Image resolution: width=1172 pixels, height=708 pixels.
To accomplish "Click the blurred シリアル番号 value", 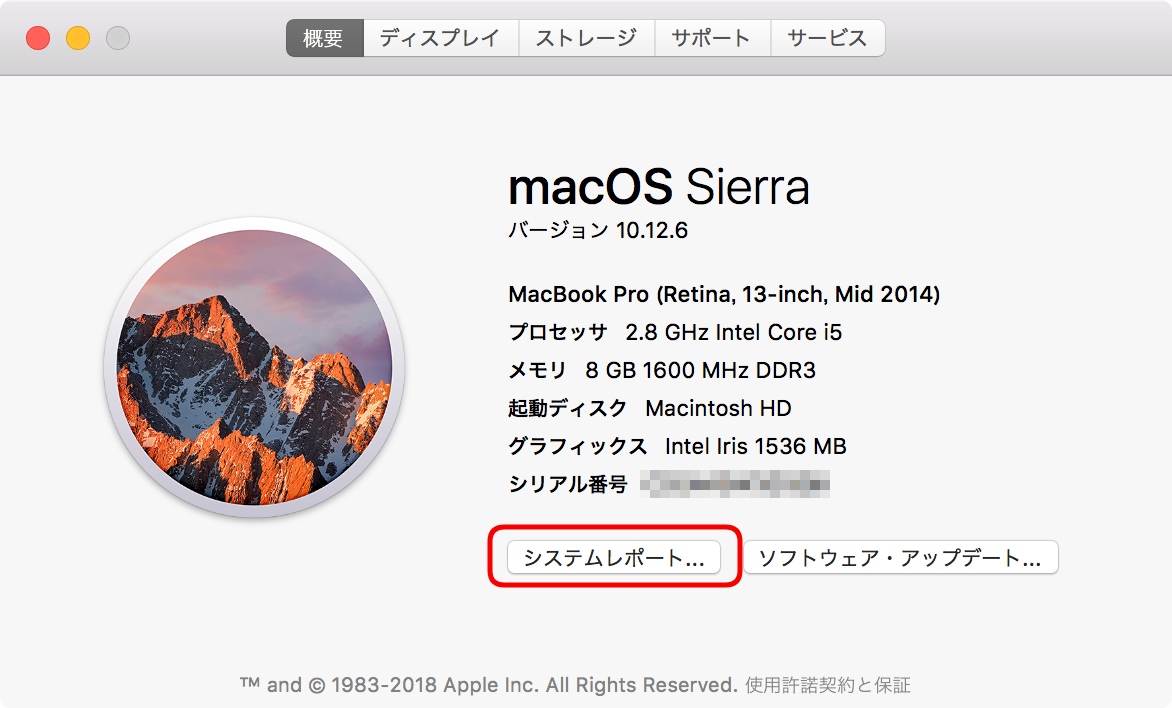I will [735, 485].
